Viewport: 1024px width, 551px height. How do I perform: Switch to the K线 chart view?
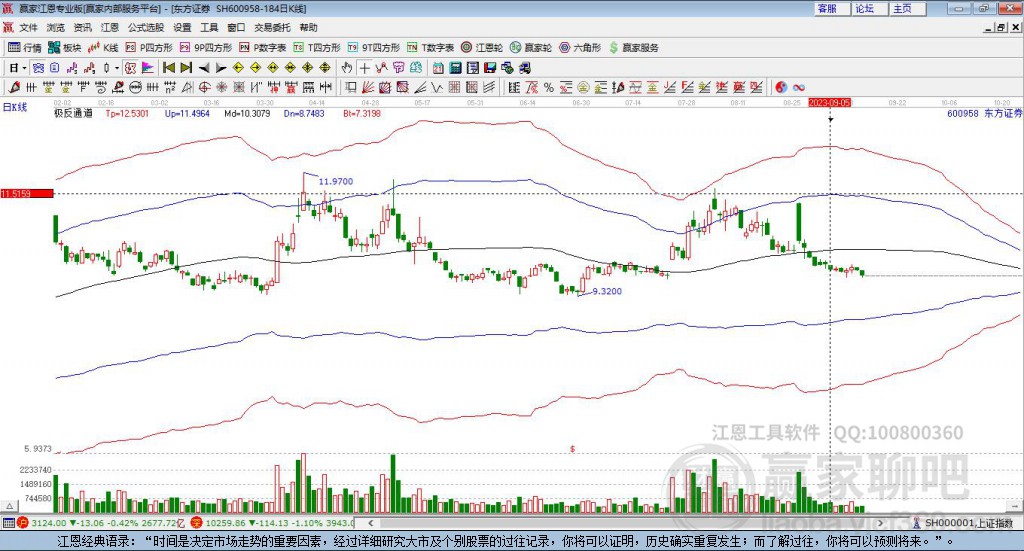click(x=103, y=48)
